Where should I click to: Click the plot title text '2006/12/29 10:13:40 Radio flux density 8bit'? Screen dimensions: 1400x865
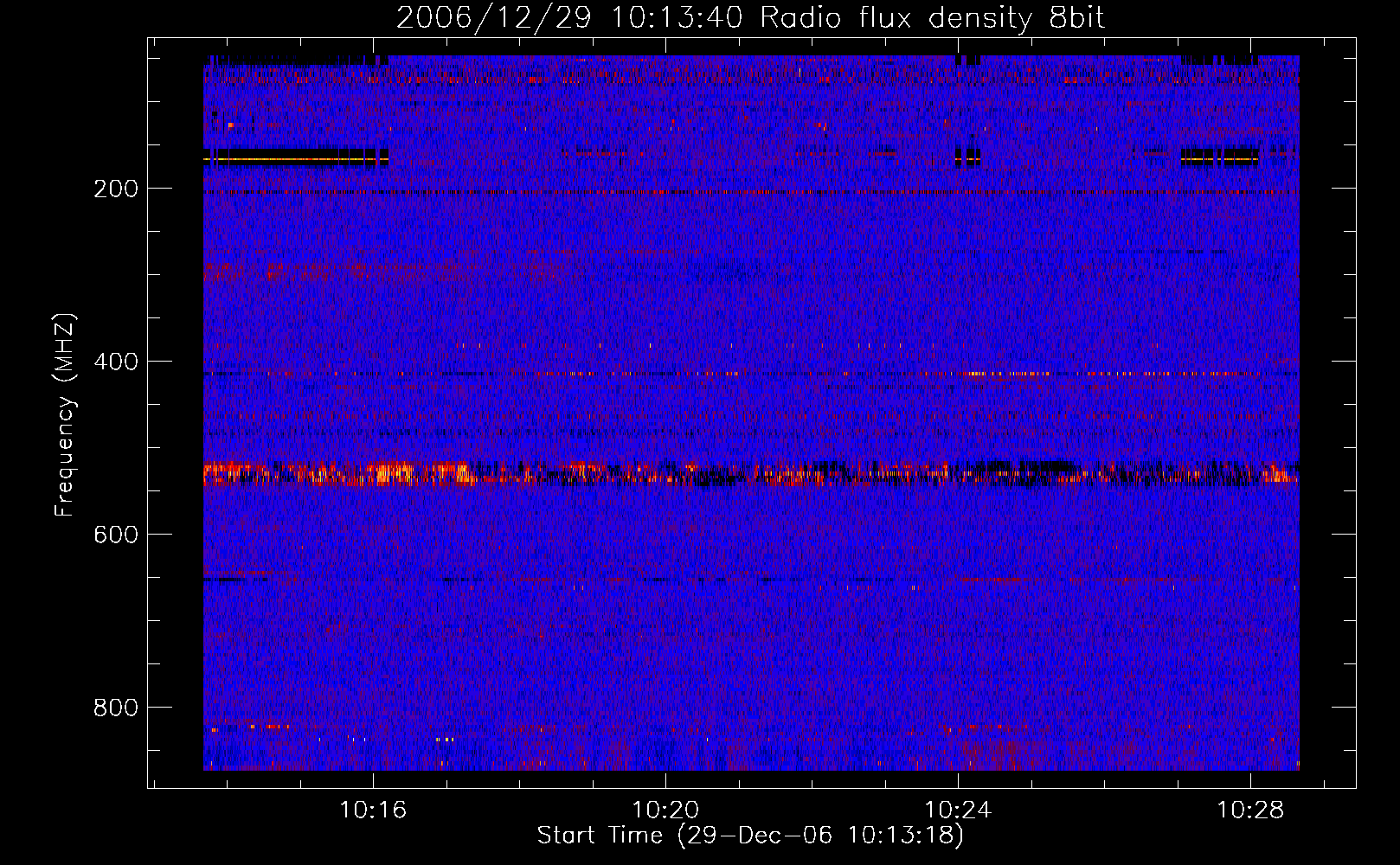coord(751,18)
